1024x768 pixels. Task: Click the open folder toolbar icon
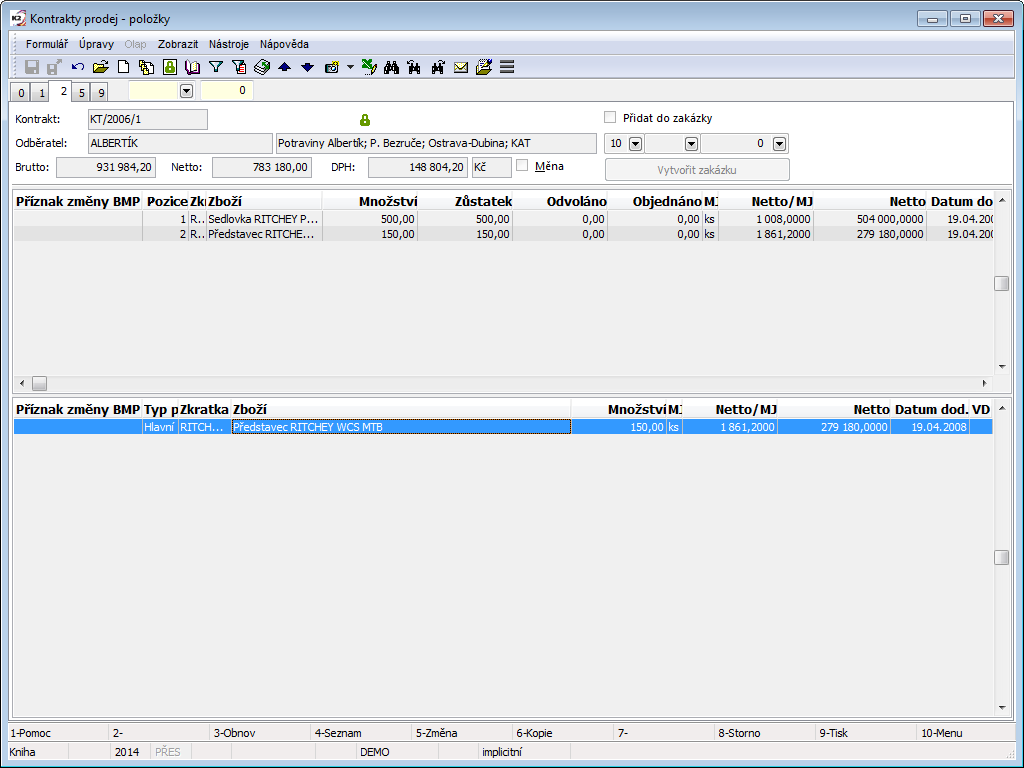[100, 67]
